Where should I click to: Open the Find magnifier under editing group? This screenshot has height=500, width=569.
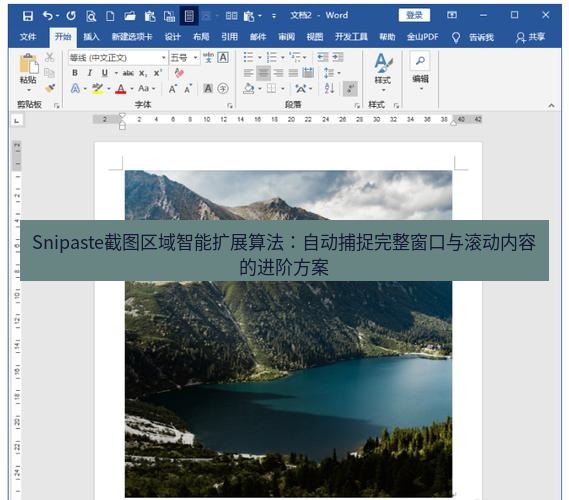click(420, 61)
